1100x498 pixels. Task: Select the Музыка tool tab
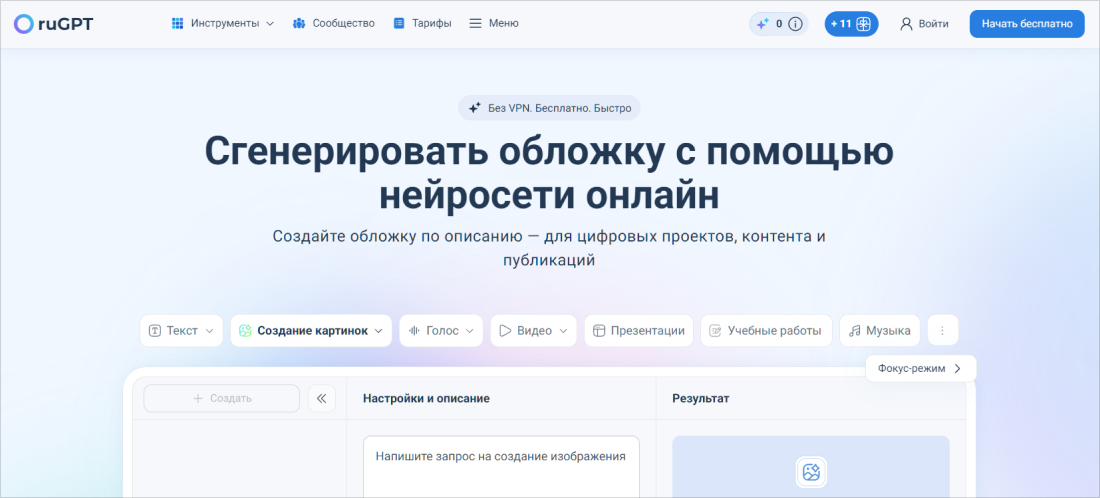click(879, 331)
